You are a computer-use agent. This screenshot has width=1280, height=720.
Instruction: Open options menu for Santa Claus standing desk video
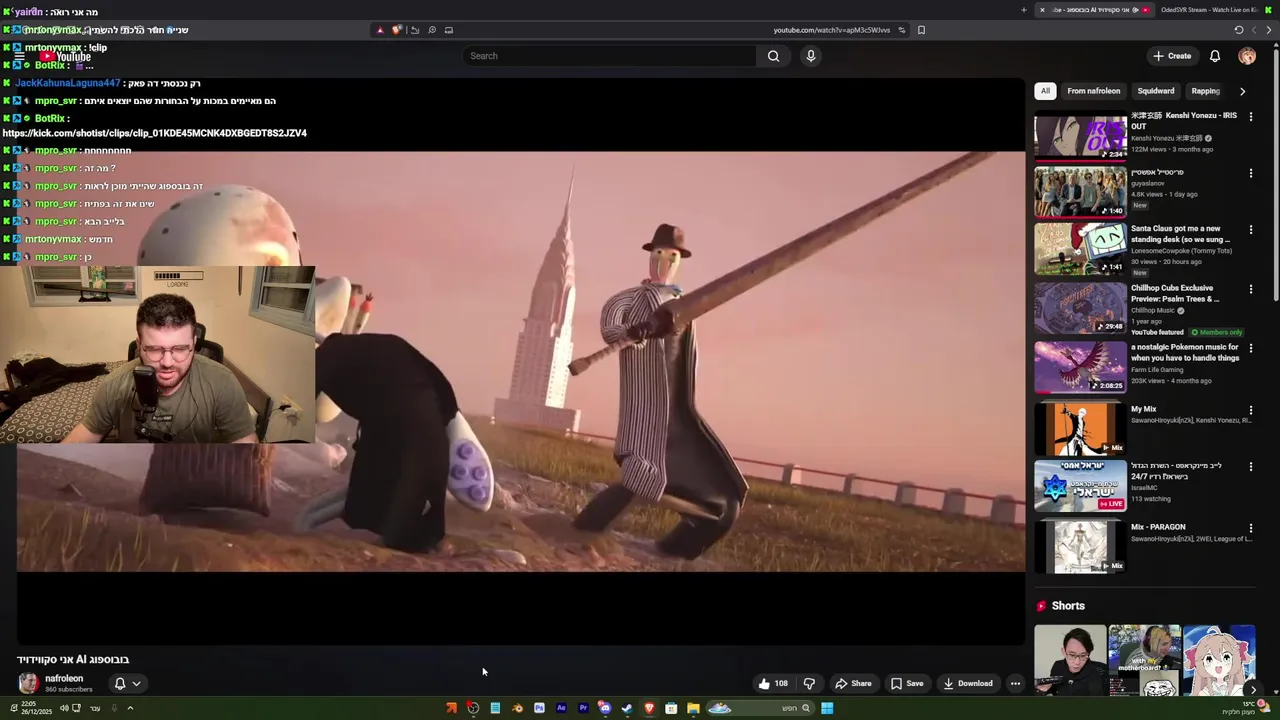point(1250,230)
